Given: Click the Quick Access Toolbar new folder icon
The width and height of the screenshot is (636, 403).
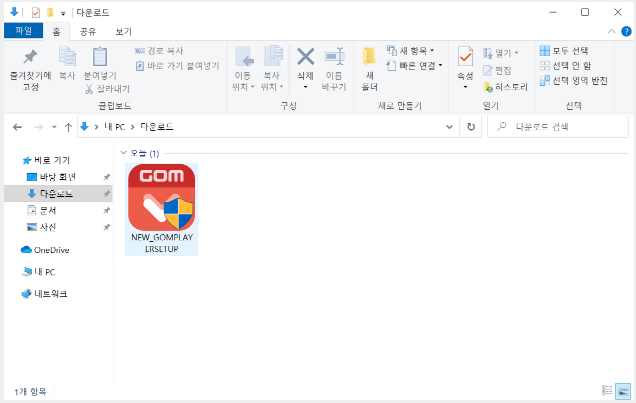Looking at the screenshot, I should tap(50, 13).
